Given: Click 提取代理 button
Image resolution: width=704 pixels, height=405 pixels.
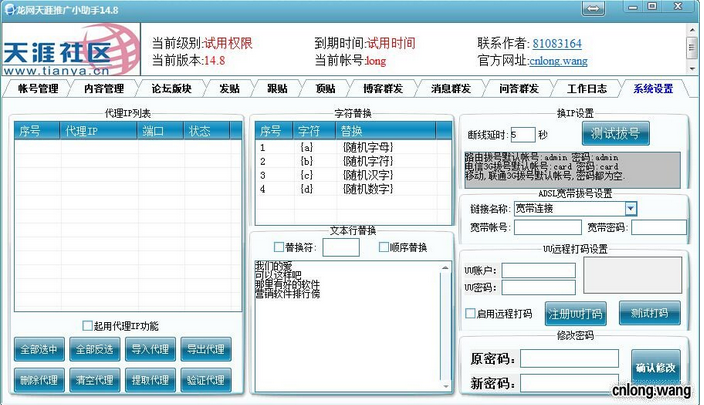Looking at the screenshot, I should [x=150, y=380].
